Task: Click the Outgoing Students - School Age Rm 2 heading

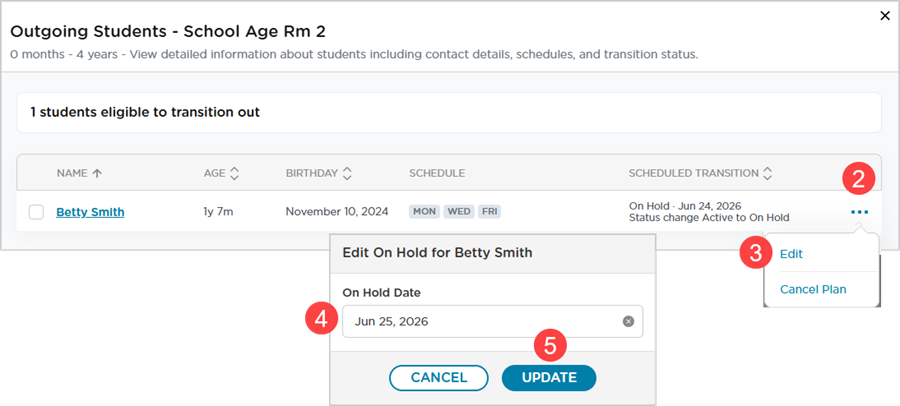Action: coord(168,32)
